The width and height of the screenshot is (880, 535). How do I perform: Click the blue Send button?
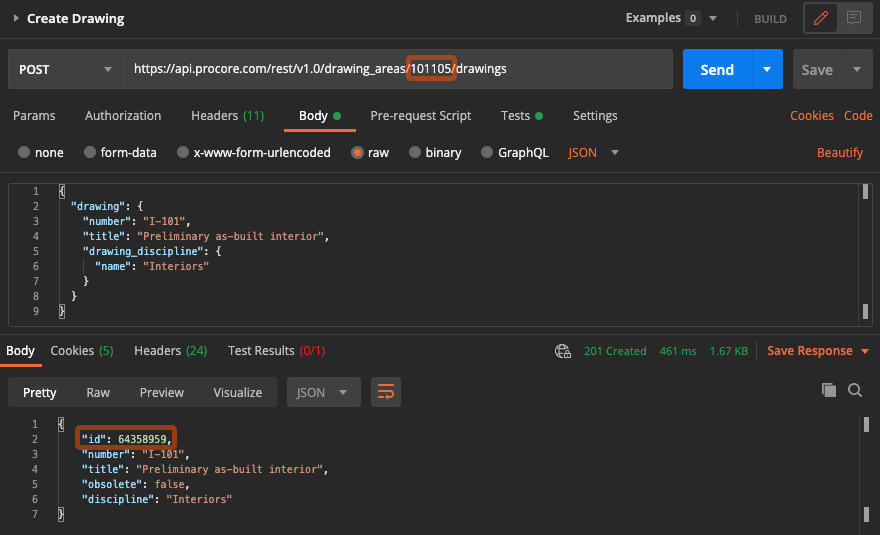pyautogui.click(x=717, y=69)
